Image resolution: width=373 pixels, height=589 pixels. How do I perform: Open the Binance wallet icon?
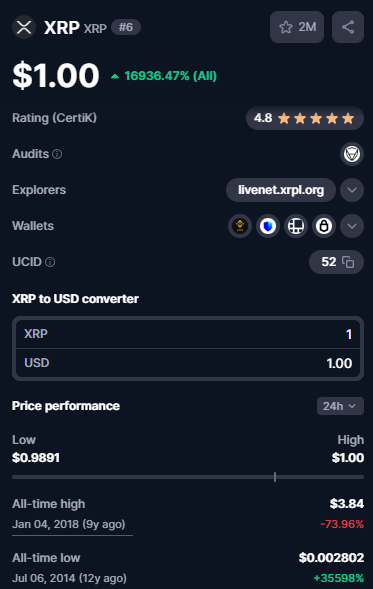240,226
